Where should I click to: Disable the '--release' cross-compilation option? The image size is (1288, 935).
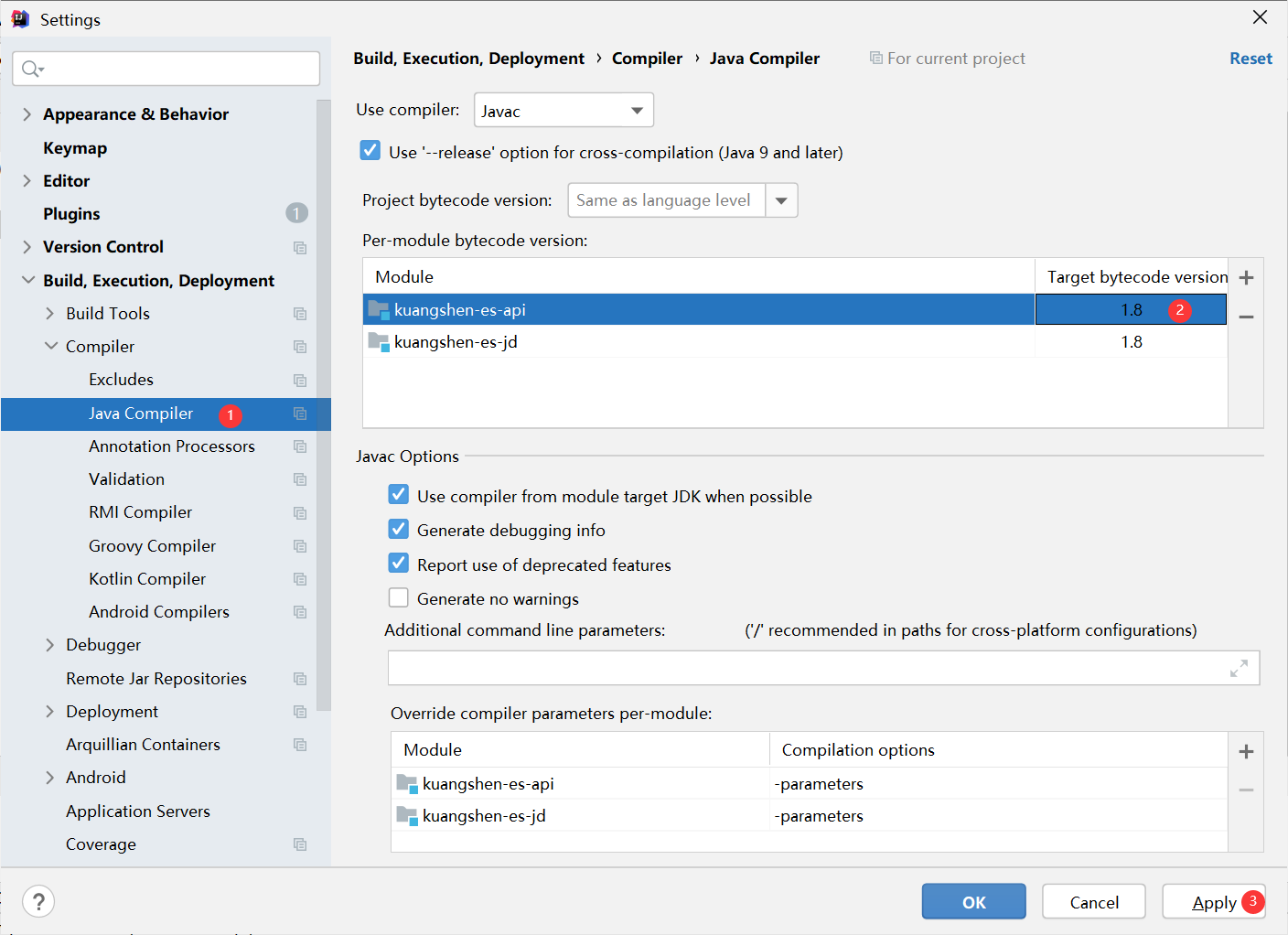[x=370, y=151]
